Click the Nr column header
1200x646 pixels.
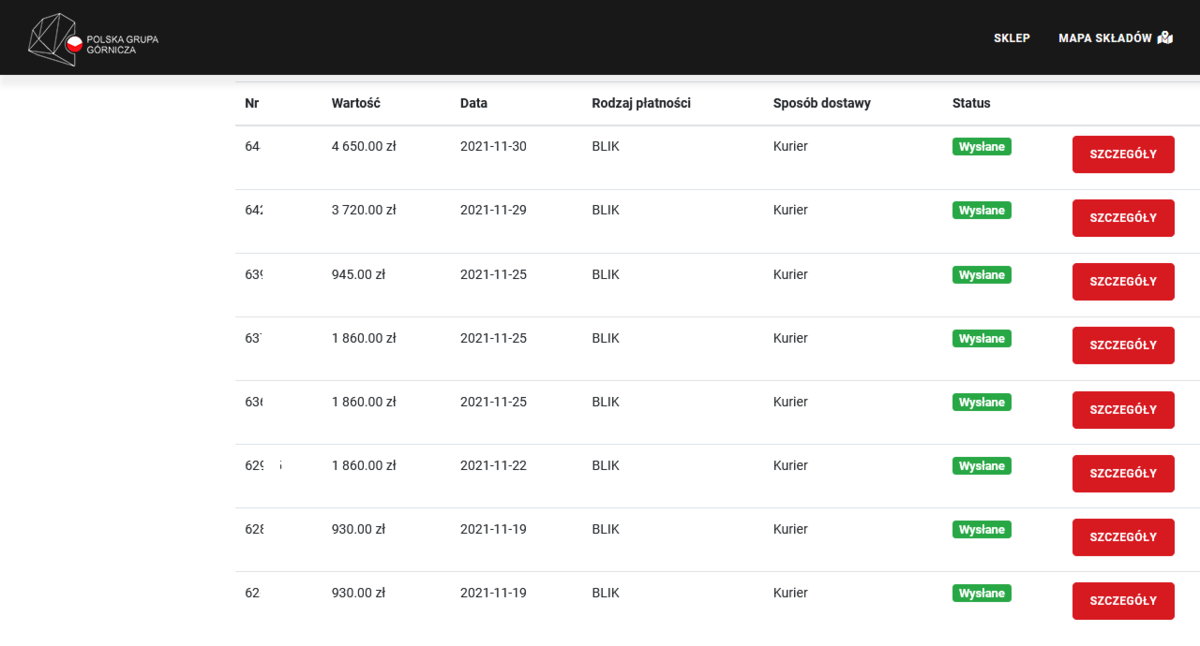point(252,103)
